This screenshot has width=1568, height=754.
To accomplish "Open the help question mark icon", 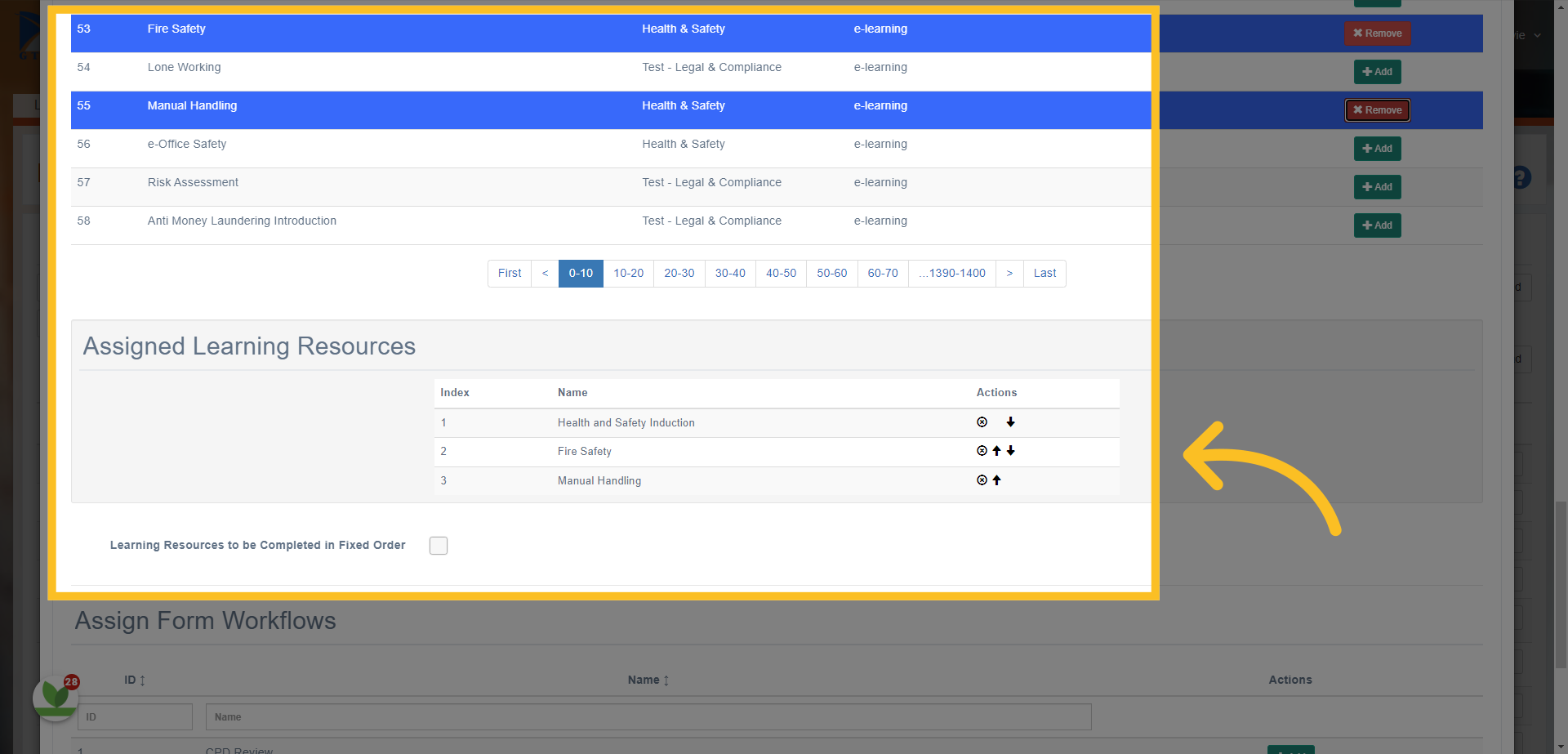I will [x=1521, y=177].
